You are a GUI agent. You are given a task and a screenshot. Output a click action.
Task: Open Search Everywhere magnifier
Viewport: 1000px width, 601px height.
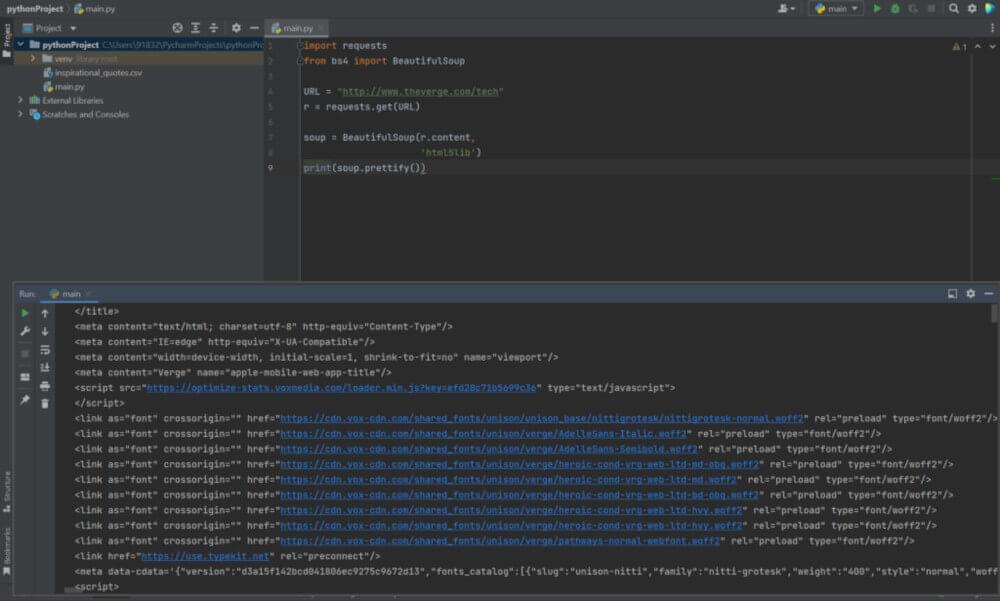point(953,8)
